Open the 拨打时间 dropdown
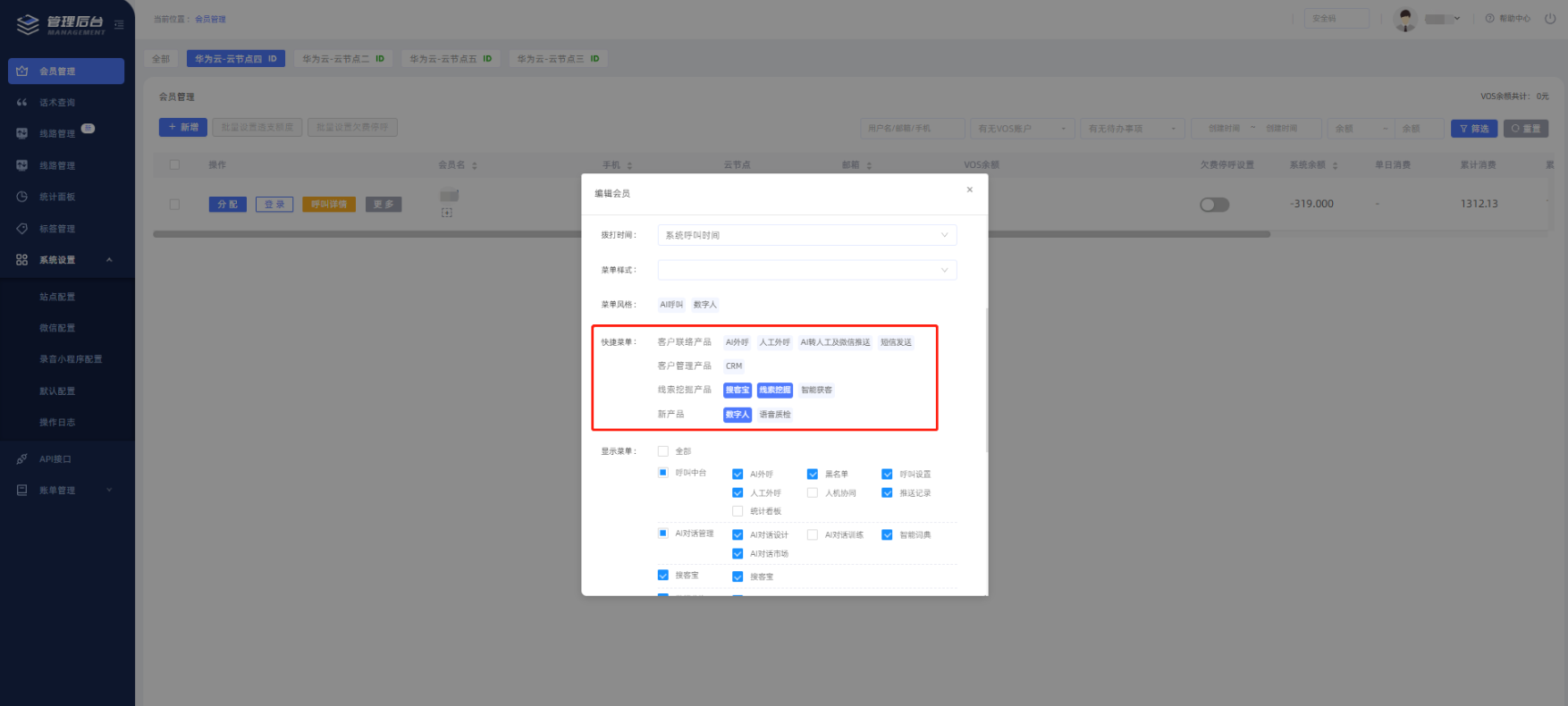The image size is (1568, 706). (x=806, y=235)
